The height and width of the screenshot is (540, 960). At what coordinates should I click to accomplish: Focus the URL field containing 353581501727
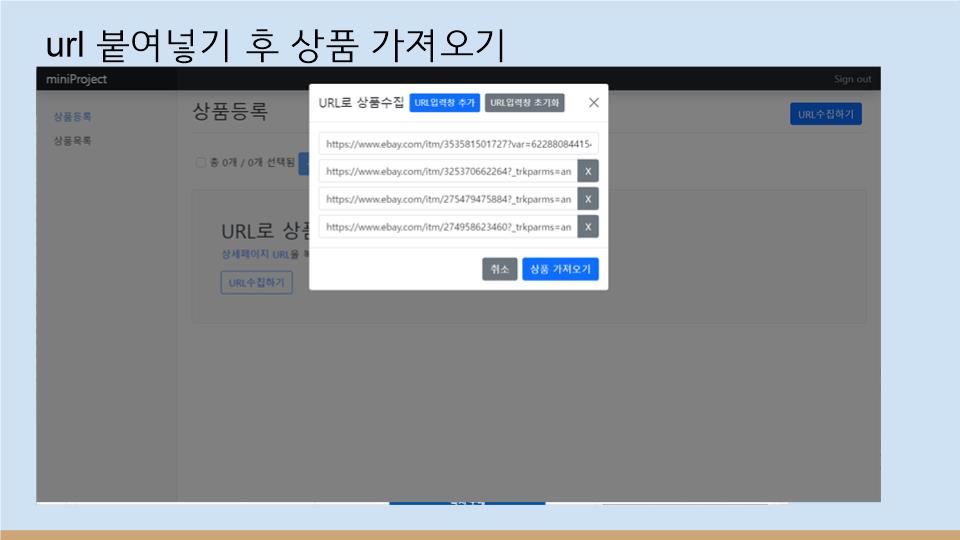click(459, 144)
